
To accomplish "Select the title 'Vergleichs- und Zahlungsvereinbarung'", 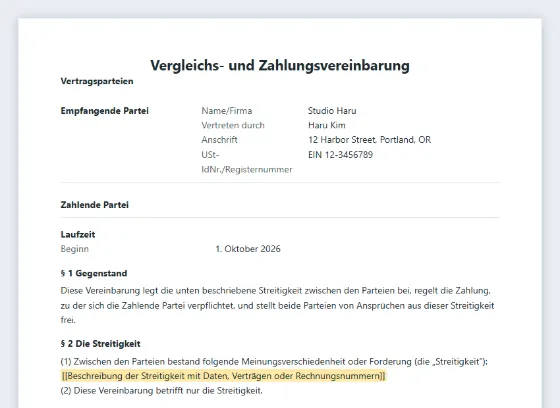I will pos(280,66).
